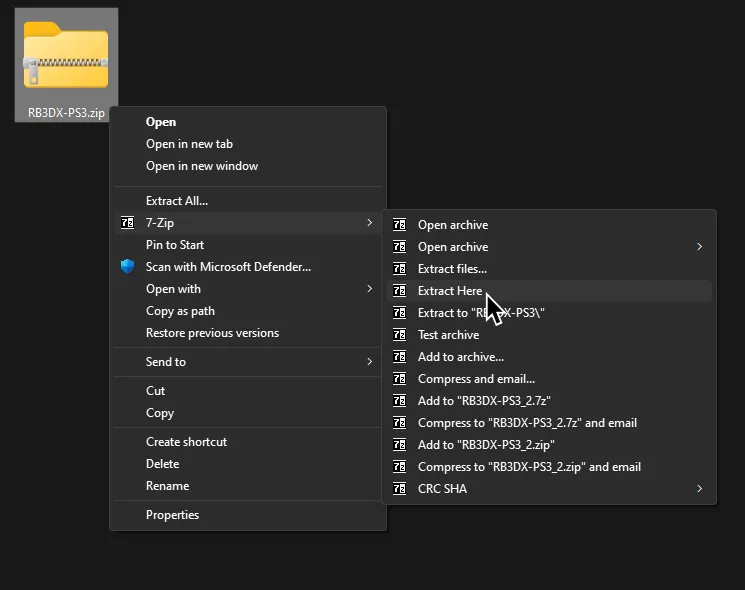745x590 pixels.
Task: Click 7z icon beside Add to "RB3DX-PS3_2.7z"
Action: tap(400, 400)
